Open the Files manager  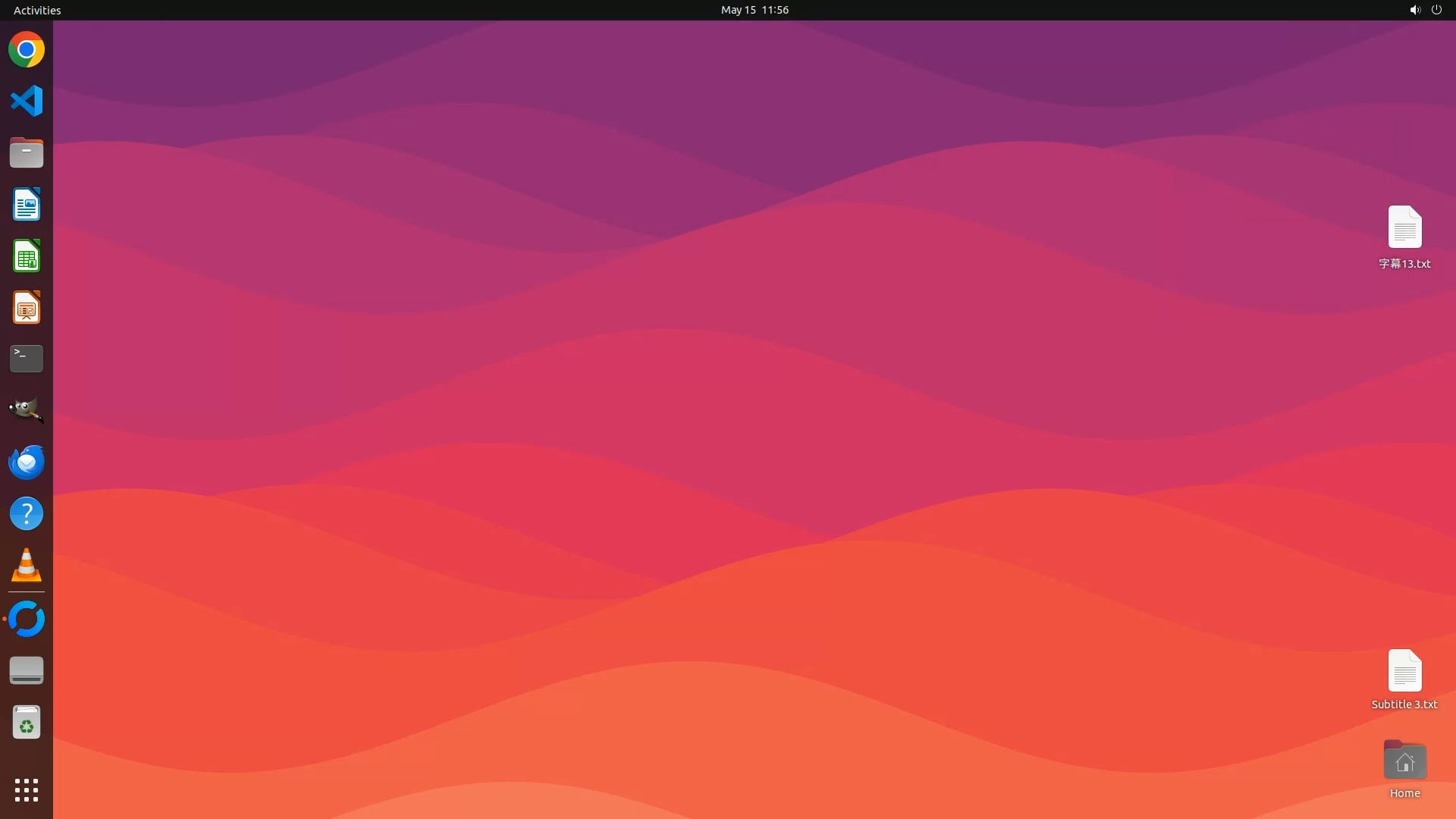click(x=27, y=153)
